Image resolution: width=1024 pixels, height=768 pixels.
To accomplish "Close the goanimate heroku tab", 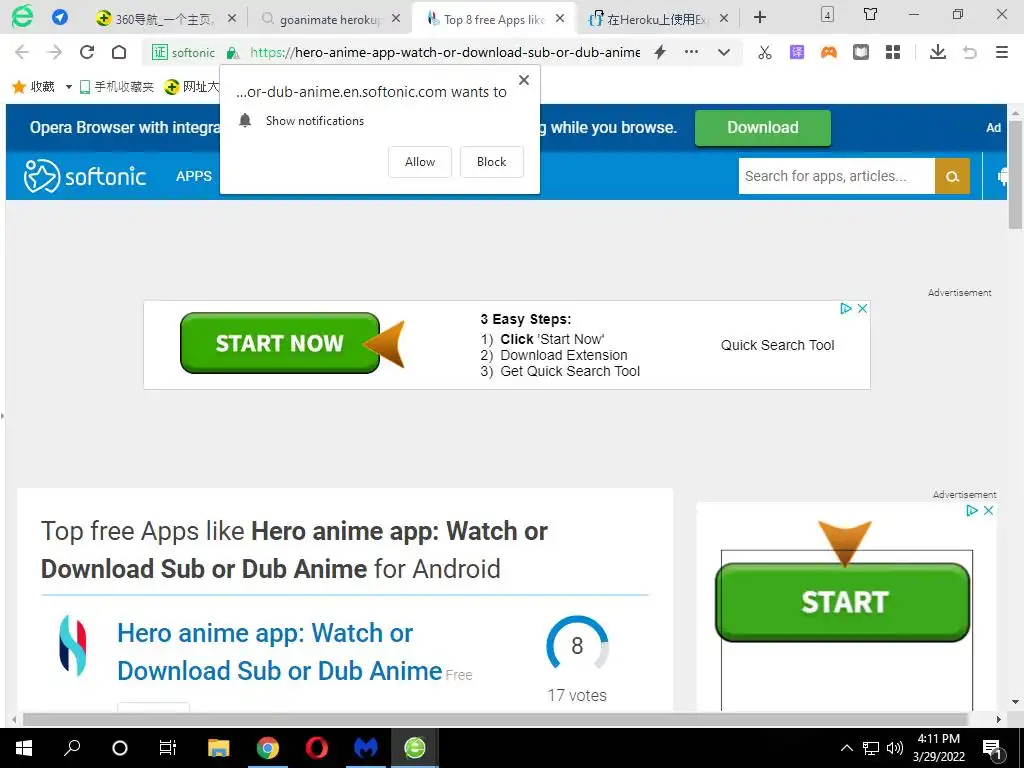I will [396, 18].
